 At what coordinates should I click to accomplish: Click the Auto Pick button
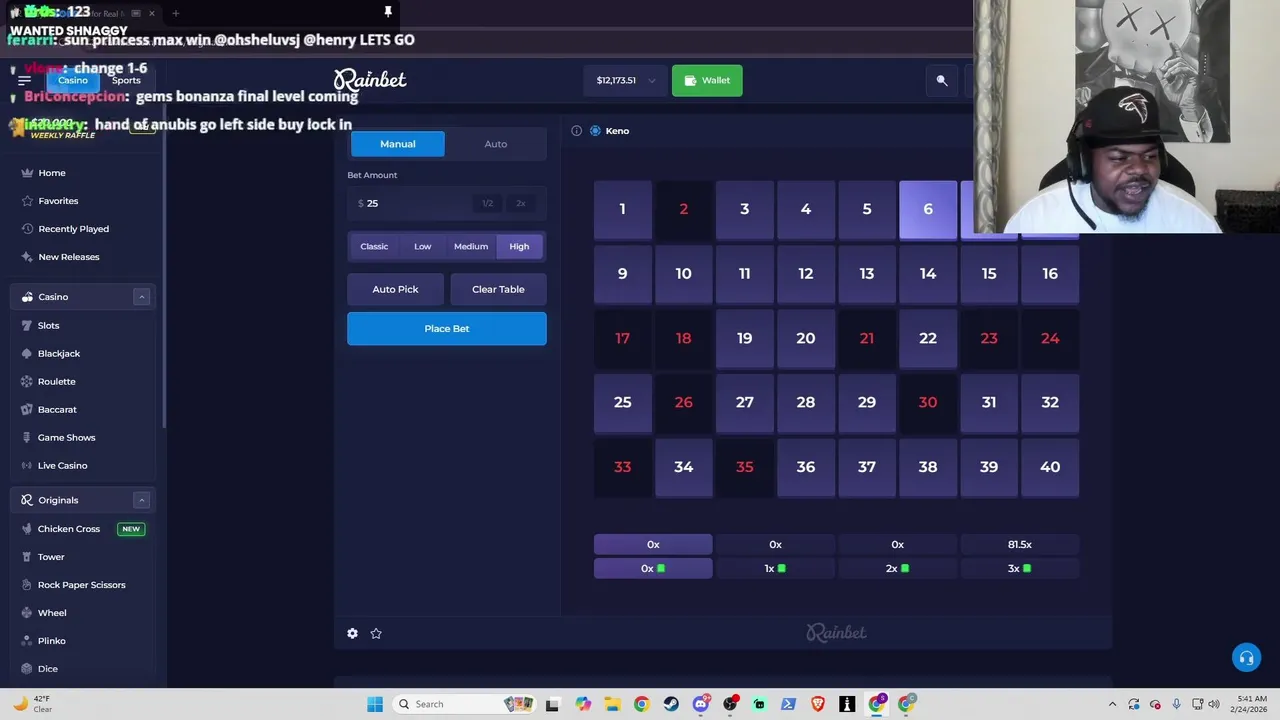396,289
